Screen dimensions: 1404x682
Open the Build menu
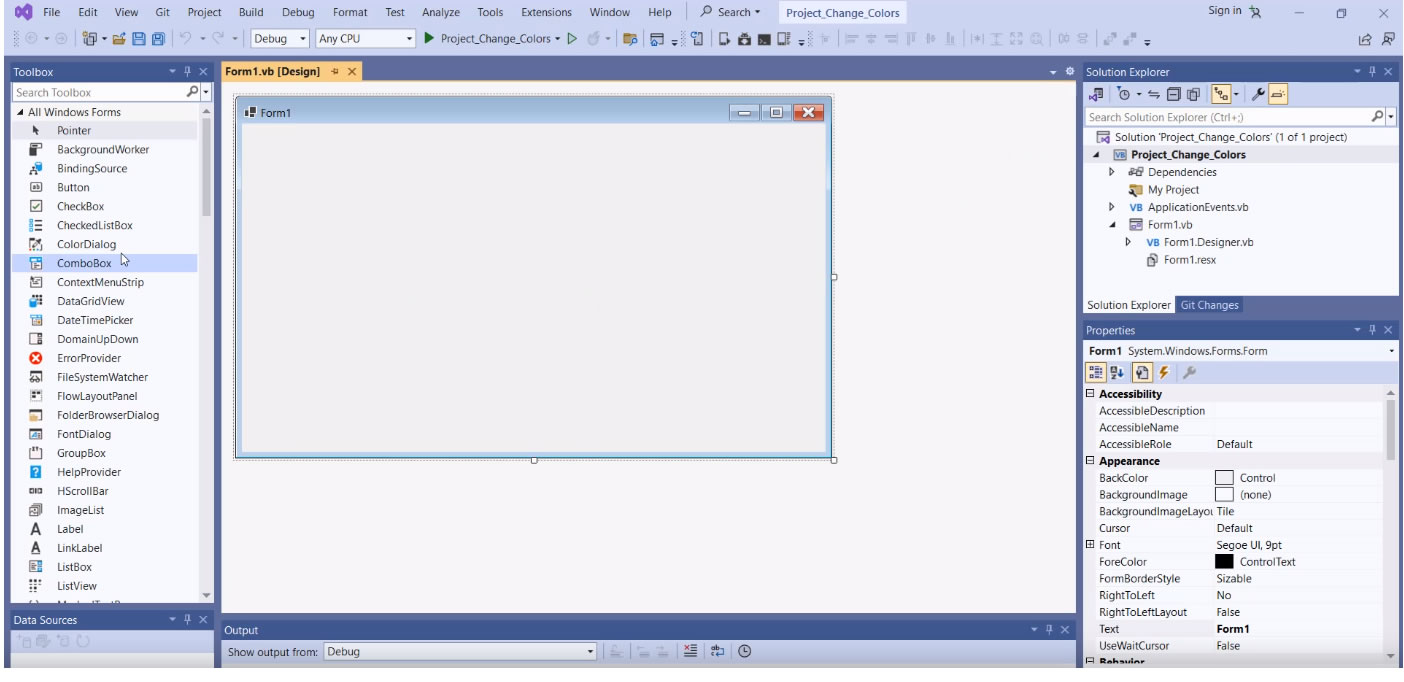pyautogui.click(x=251, y=12)
